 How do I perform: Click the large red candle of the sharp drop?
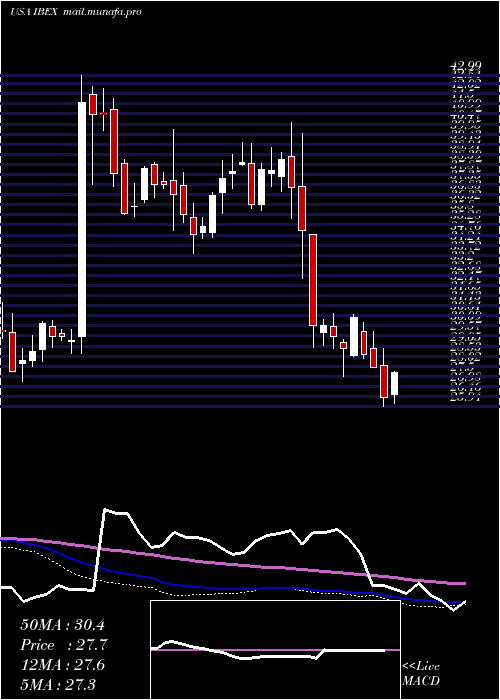click(313, 280)
